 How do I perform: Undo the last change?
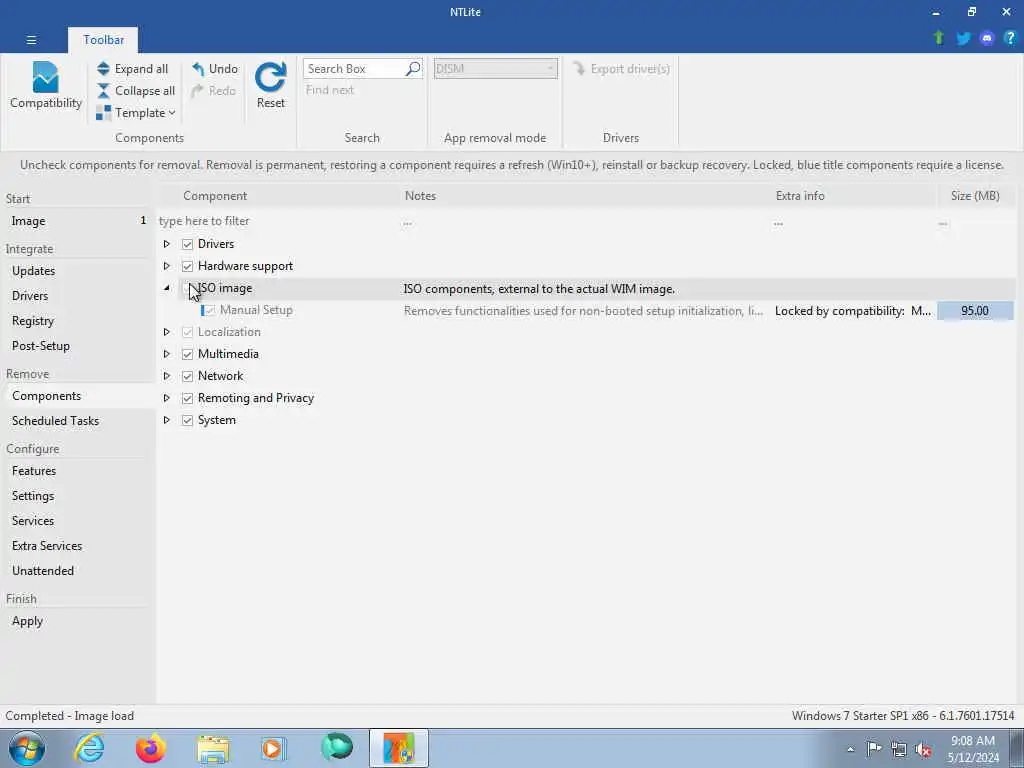tap(214, 69)
